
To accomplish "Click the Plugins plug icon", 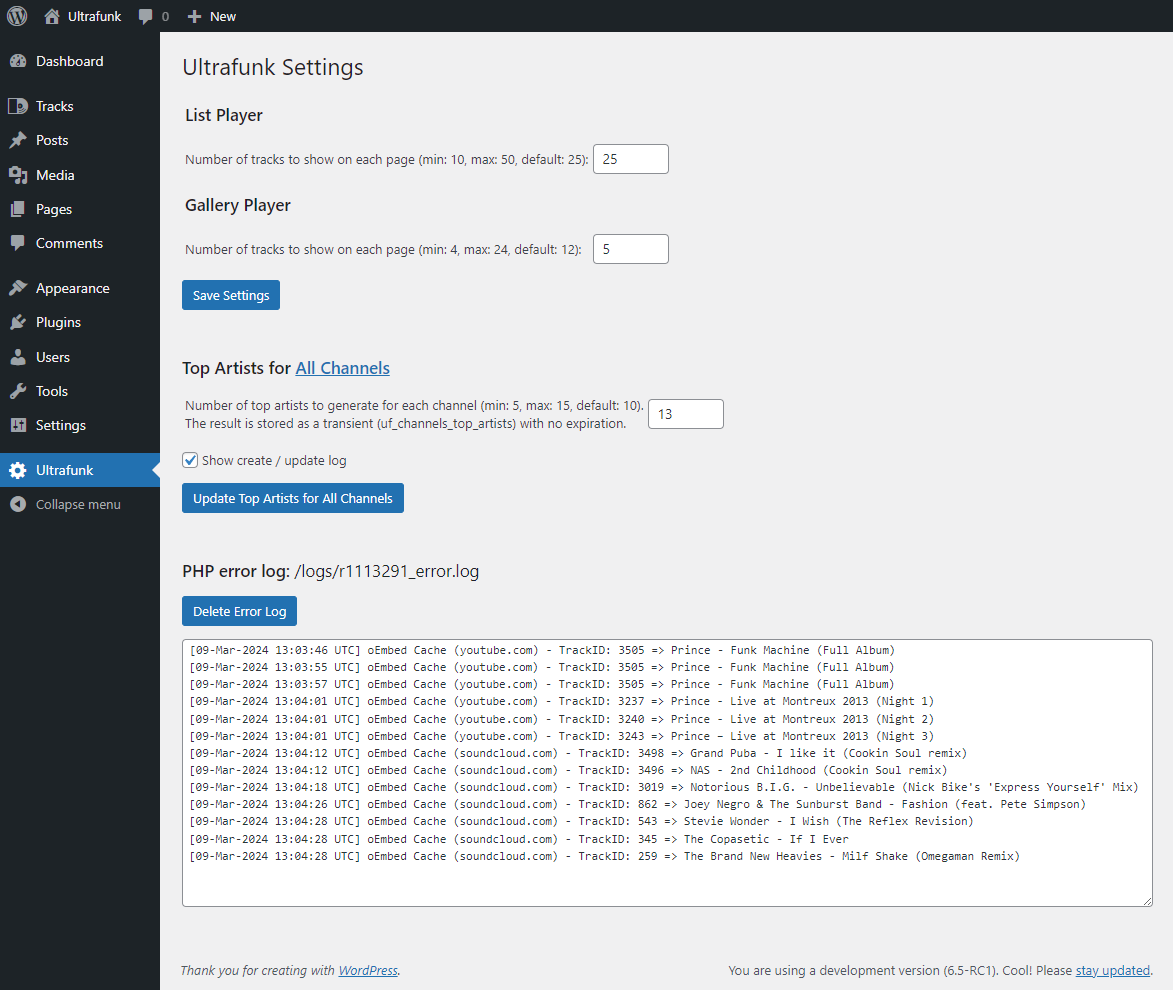I will point(18,323).
